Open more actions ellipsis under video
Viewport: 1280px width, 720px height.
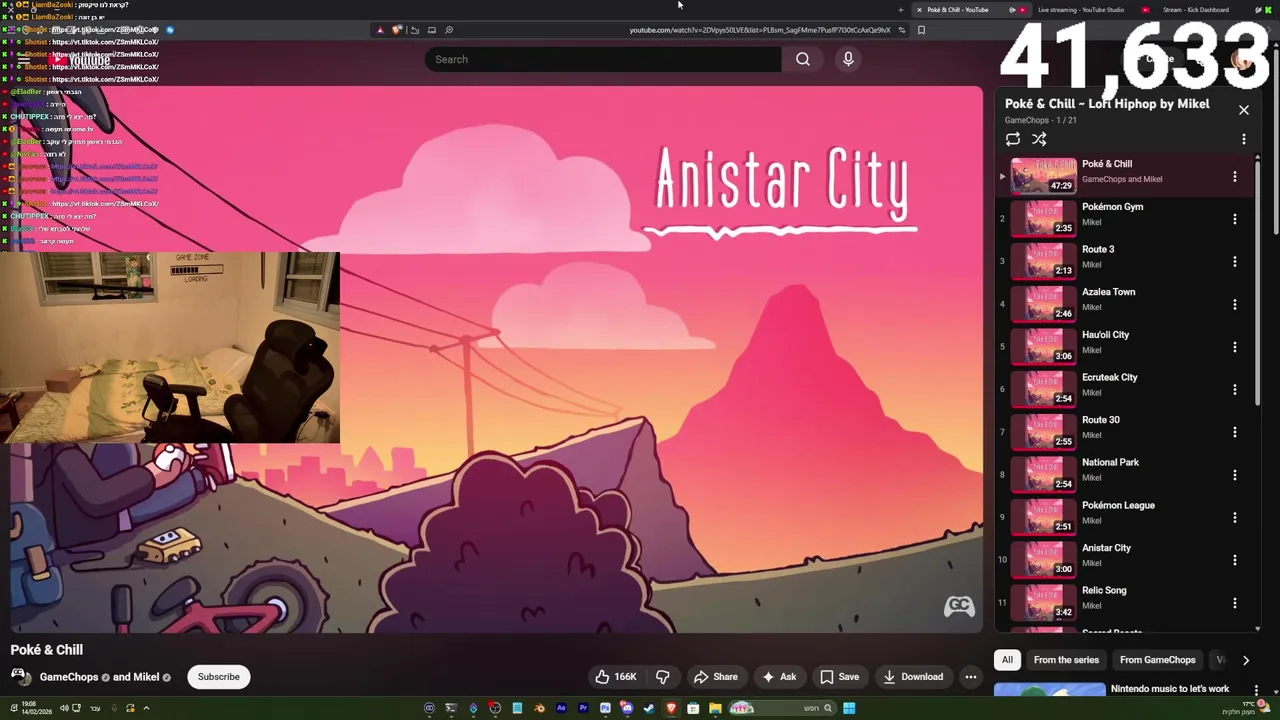tap(970, 677)
